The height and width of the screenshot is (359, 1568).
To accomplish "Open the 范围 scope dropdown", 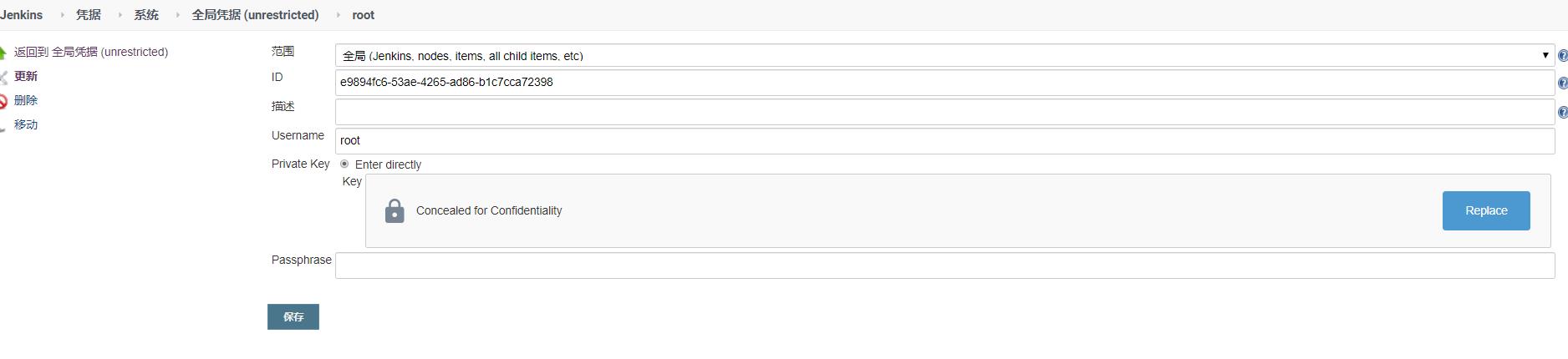I will click(944, 56).
